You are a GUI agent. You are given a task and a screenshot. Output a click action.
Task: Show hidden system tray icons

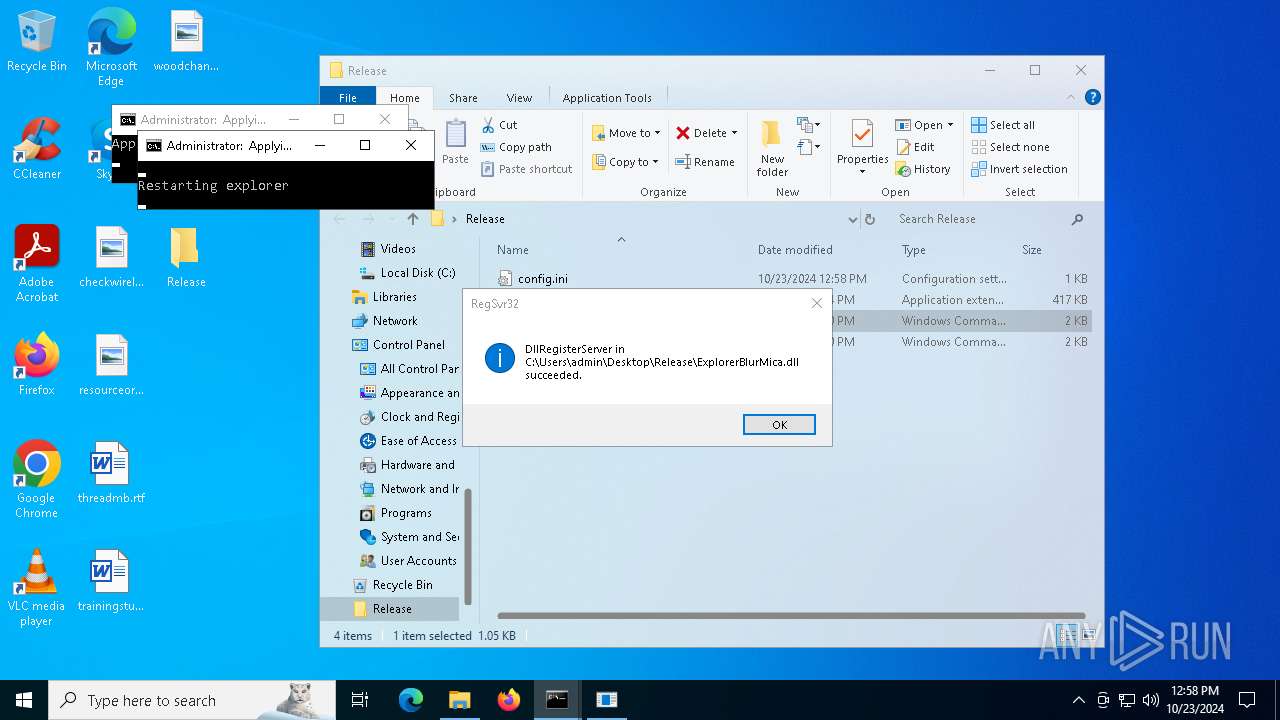[x=1078, y=700]
